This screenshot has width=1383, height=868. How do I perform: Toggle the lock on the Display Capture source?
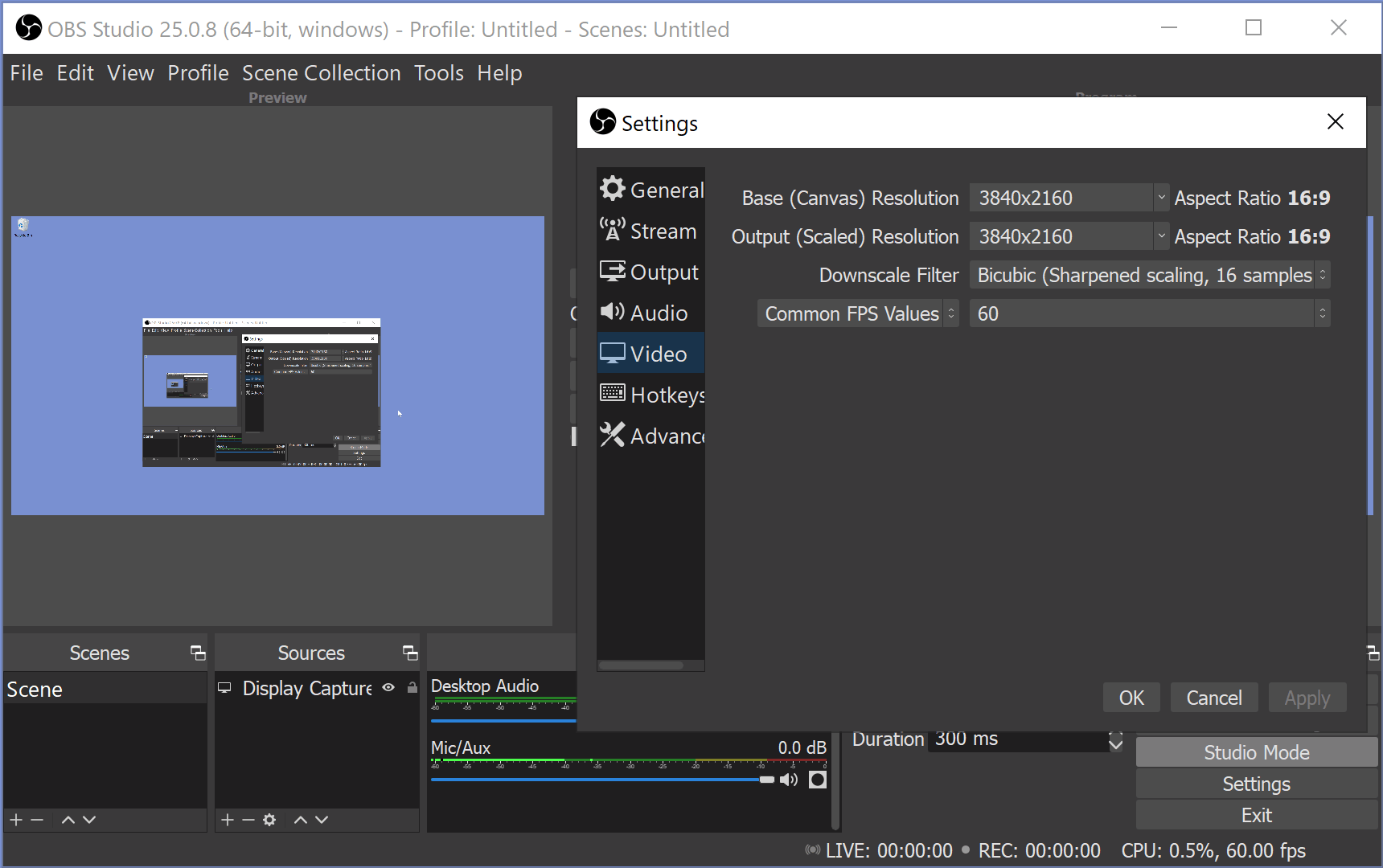point(412,687)
